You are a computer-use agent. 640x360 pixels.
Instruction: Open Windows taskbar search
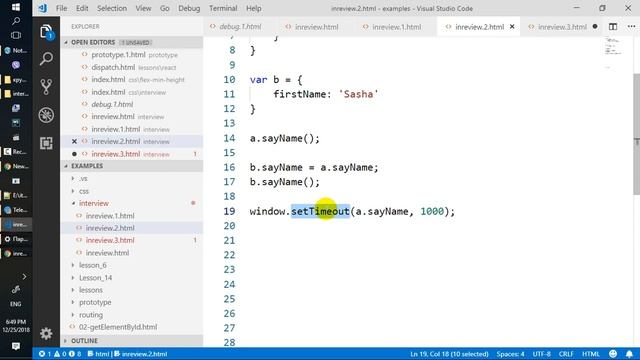16,21
